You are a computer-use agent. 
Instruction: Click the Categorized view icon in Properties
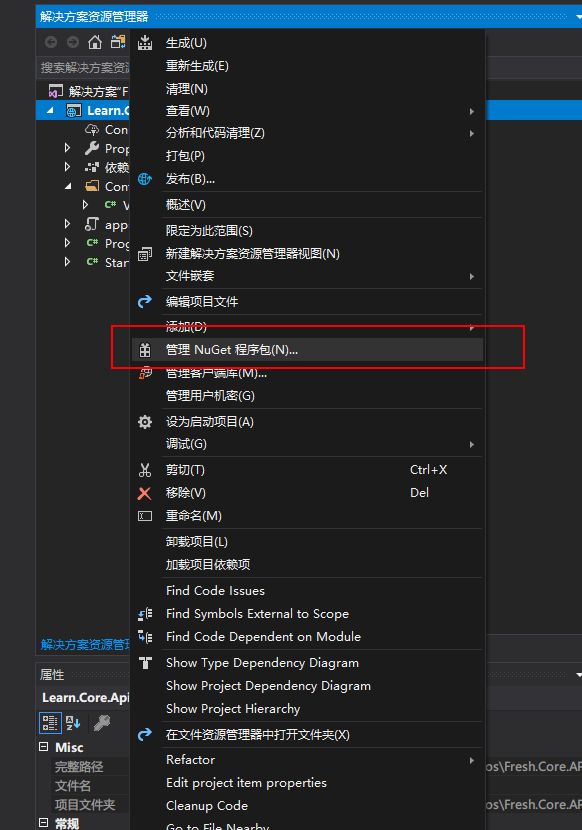[50, 723]
